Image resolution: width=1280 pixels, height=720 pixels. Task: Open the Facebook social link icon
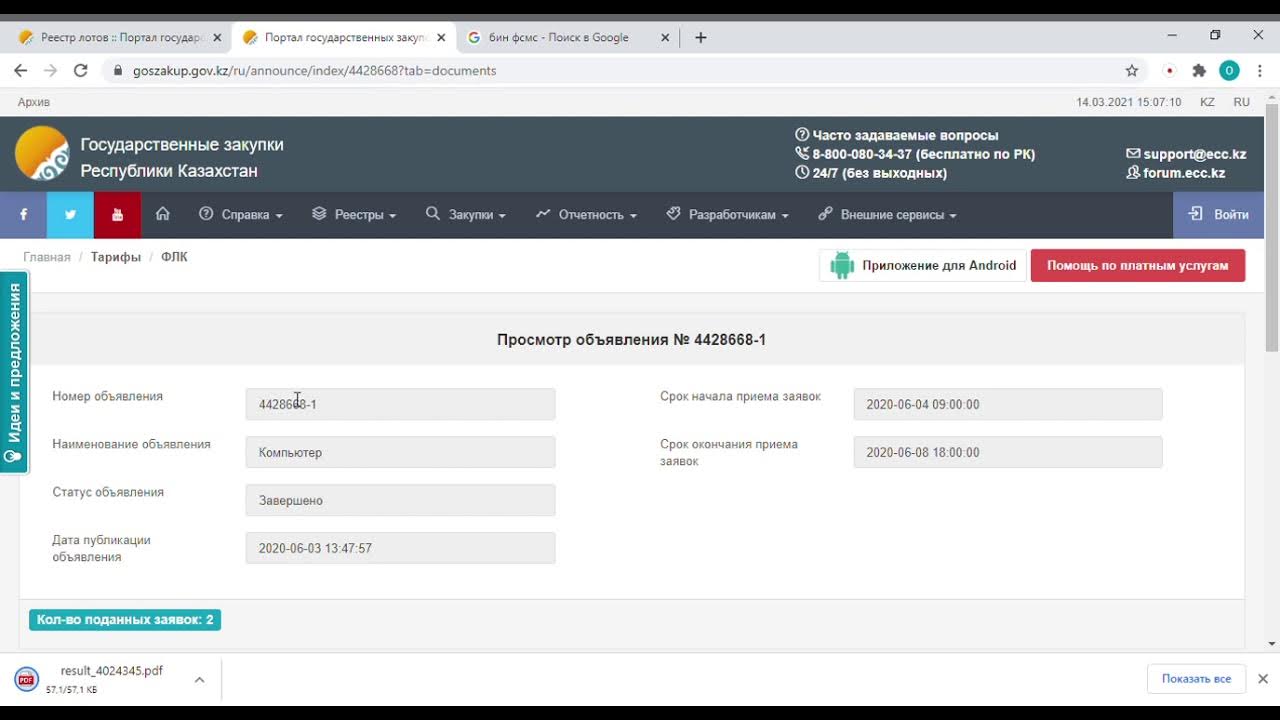(x=23, y=214)
